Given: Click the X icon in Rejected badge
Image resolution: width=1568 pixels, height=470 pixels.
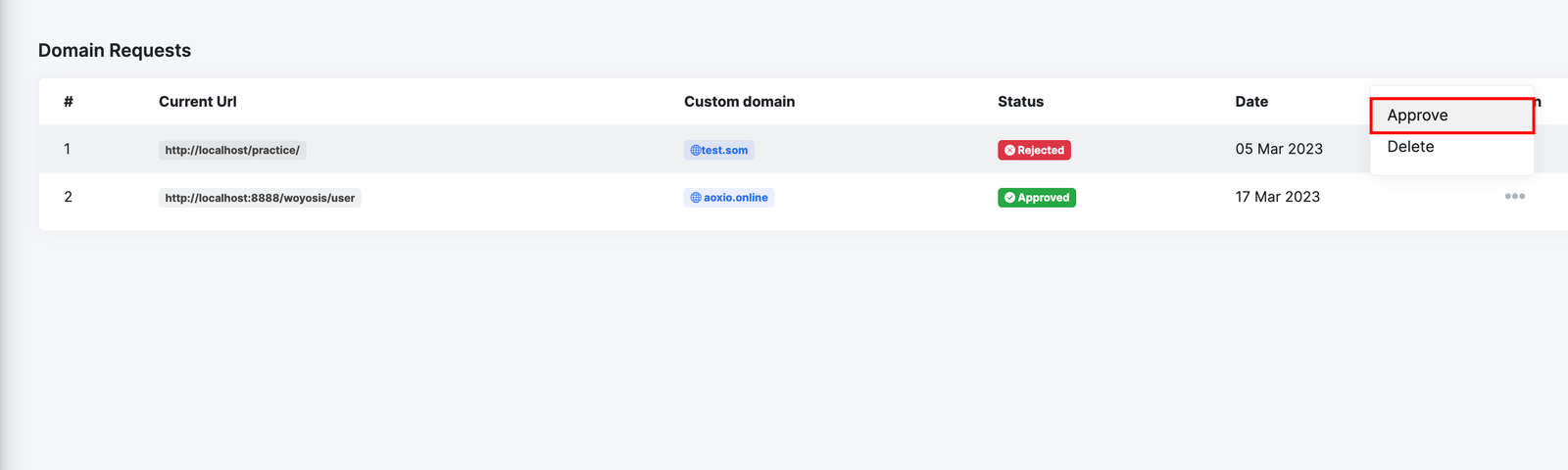Looking at the screenshot, I should 1009,151.
